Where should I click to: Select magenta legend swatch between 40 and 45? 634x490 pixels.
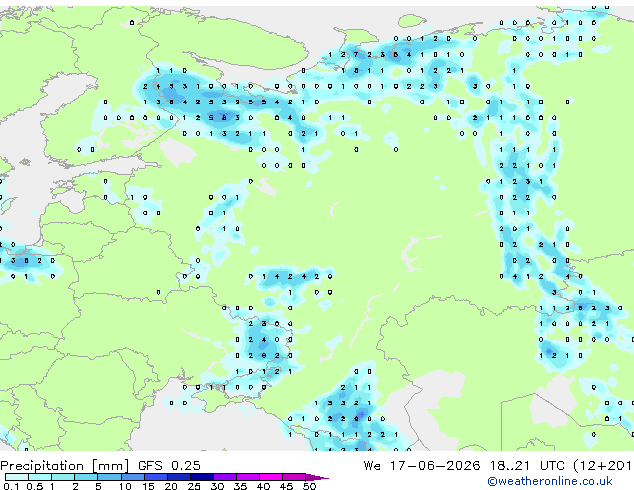point(271,477)
